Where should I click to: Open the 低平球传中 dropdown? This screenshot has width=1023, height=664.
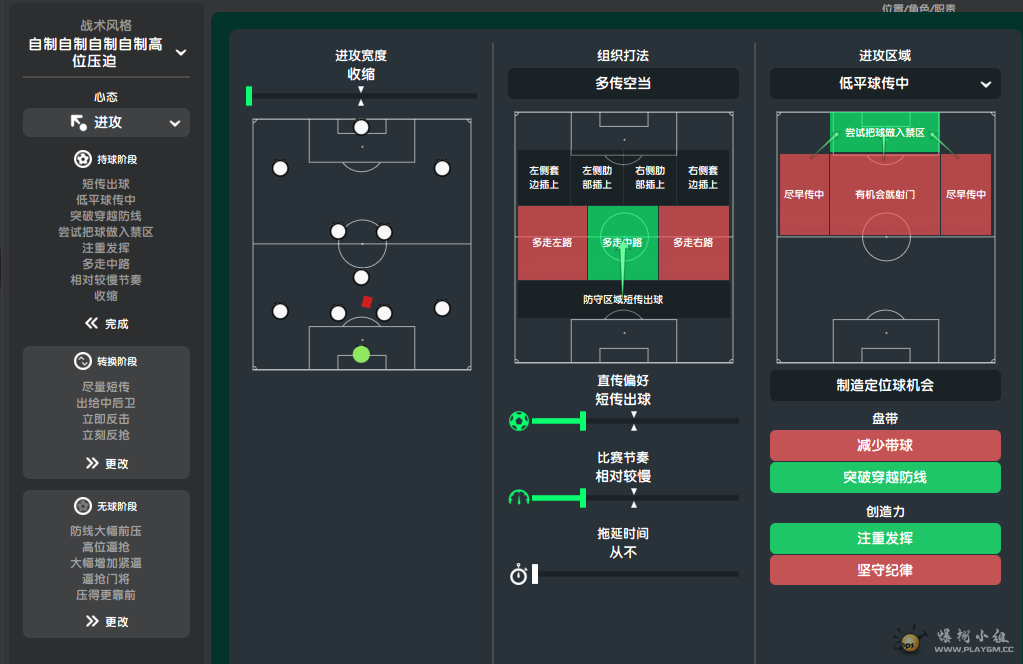tap(885, 83)
